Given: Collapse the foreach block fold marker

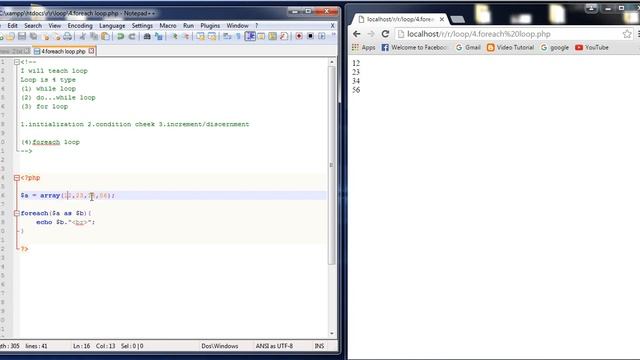Looking at the screenshot, I should pyautogui.click(x=17, y=213).
